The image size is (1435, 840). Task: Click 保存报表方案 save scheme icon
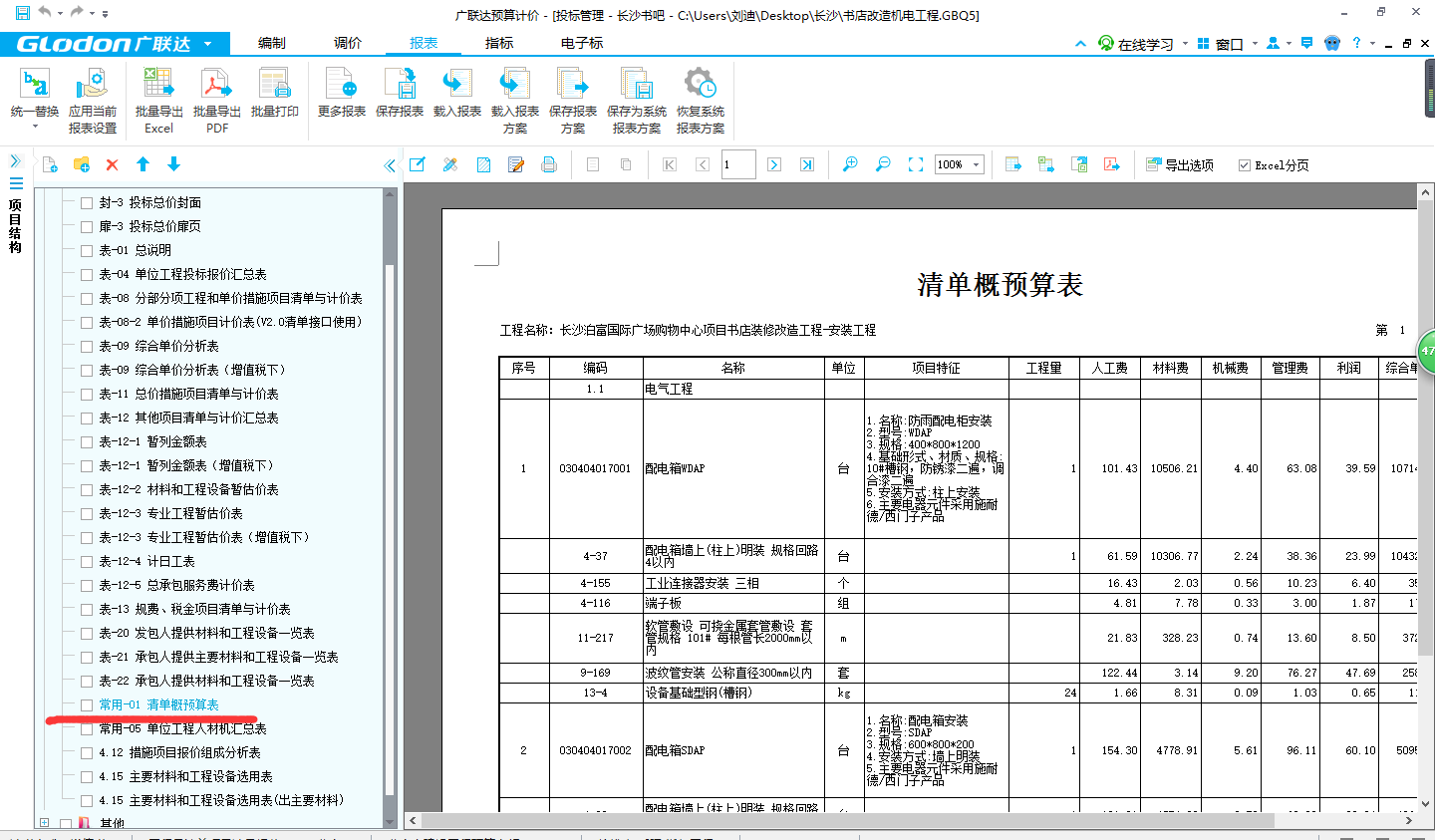pos(572,85)
